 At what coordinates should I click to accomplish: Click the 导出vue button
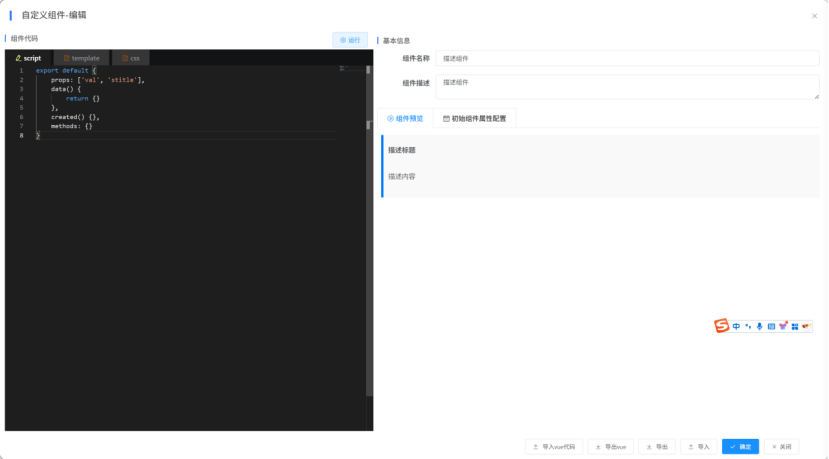[610, 446]
